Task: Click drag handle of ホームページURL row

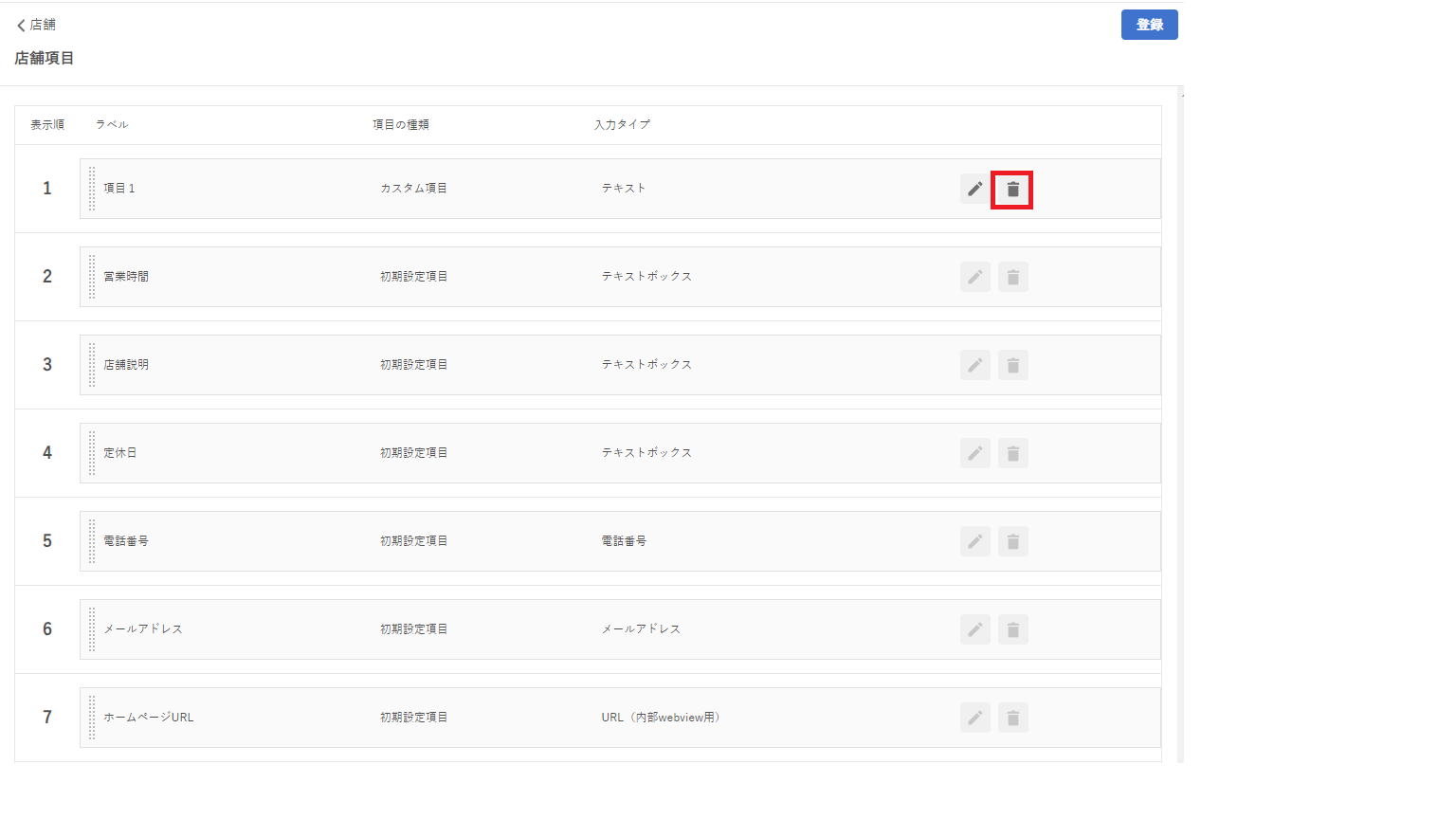Action: [x=92, y=718]
